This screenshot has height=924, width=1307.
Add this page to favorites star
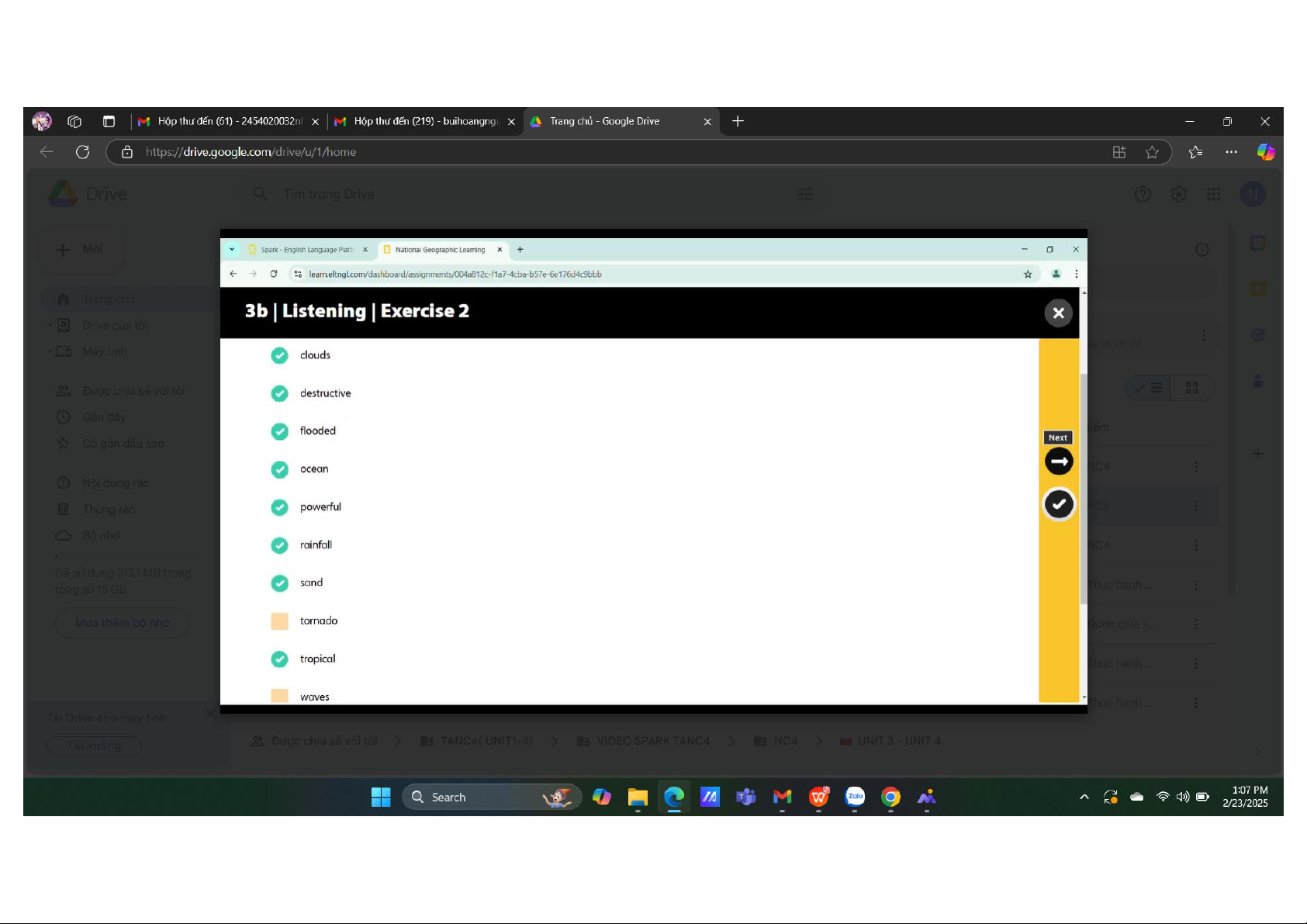[x=1152, y=152]
